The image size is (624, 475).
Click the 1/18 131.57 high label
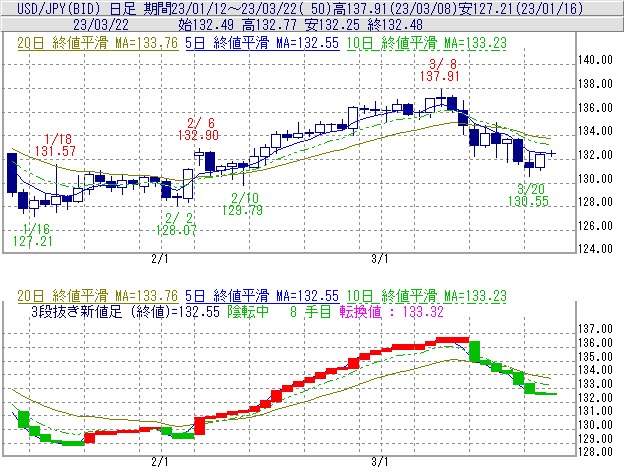pos(55,145)
